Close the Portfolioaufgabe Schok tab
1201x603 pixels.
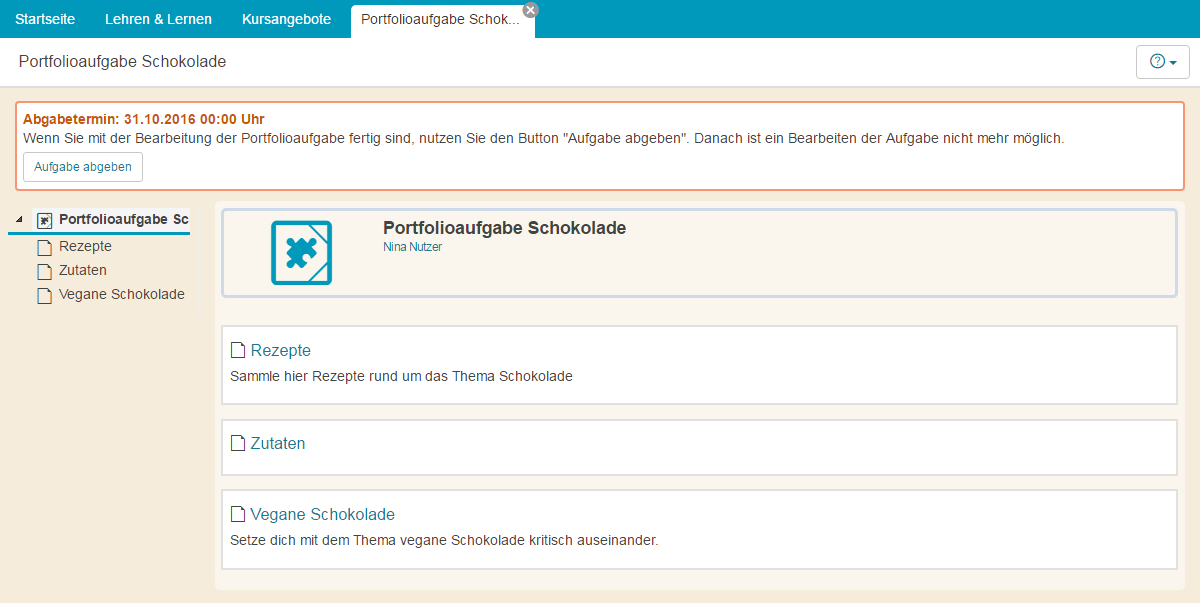pyautogui.click(x=529, y=8)
